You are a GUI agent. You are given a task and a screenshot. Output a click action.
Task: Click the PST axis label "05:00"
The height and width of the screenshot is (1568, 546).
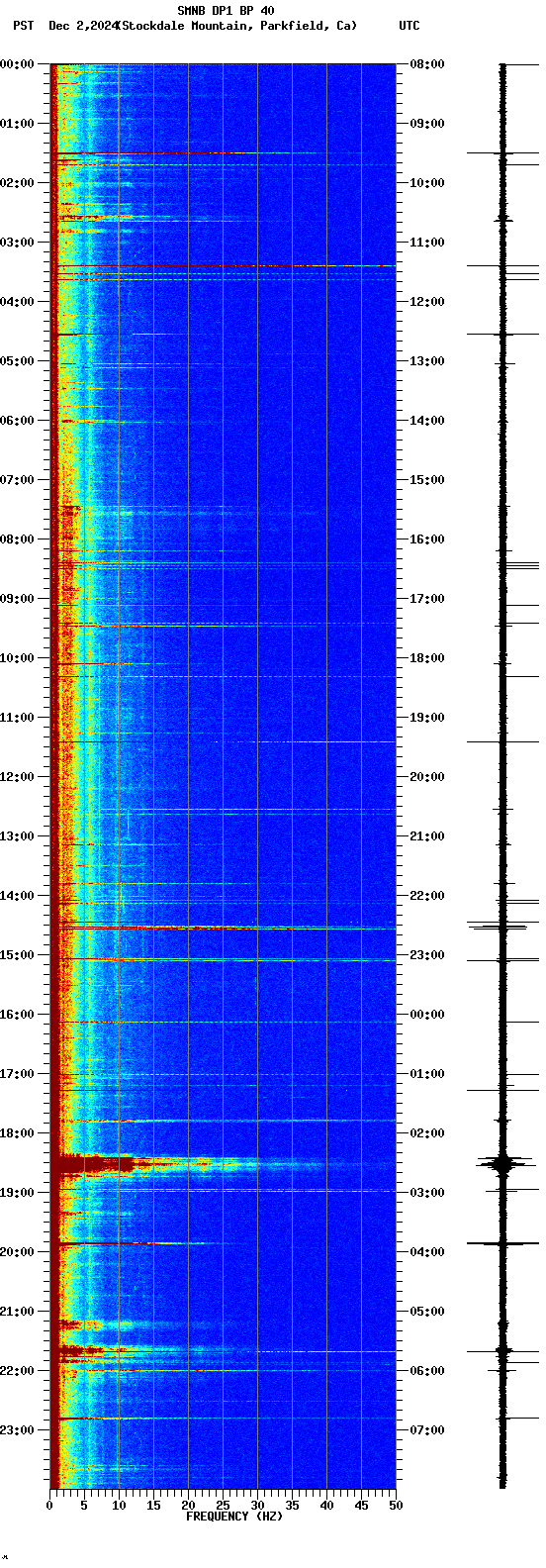pos(17,361)
